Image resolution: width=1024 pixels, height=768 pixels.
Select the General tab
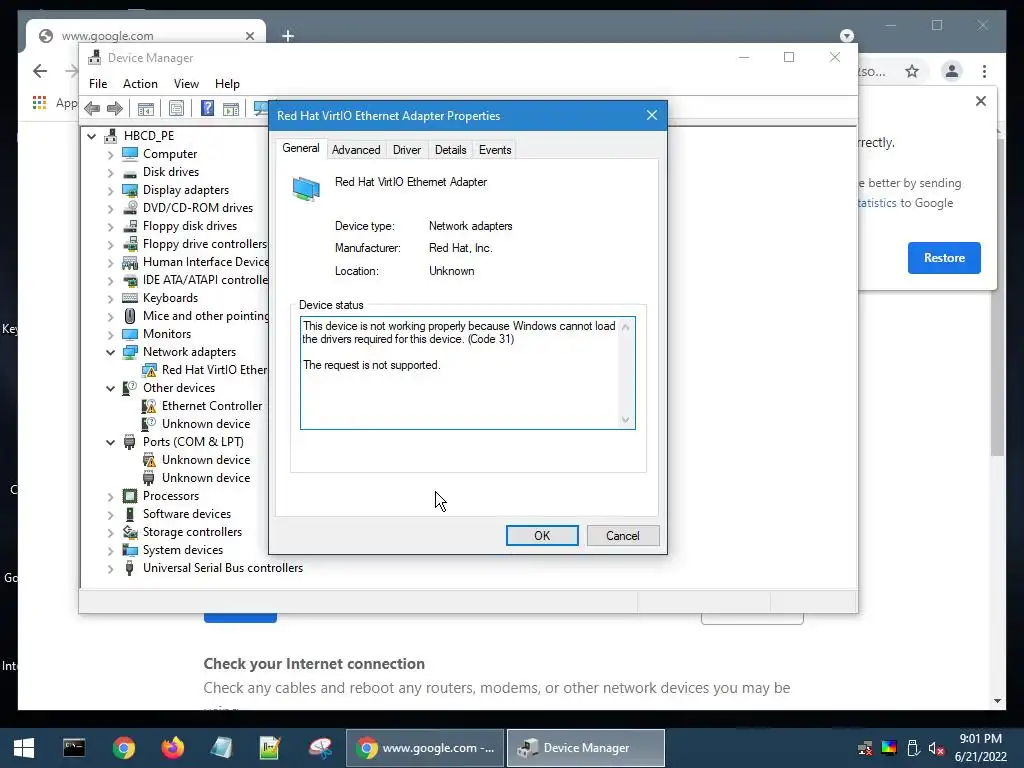click(x=301, y=148)
